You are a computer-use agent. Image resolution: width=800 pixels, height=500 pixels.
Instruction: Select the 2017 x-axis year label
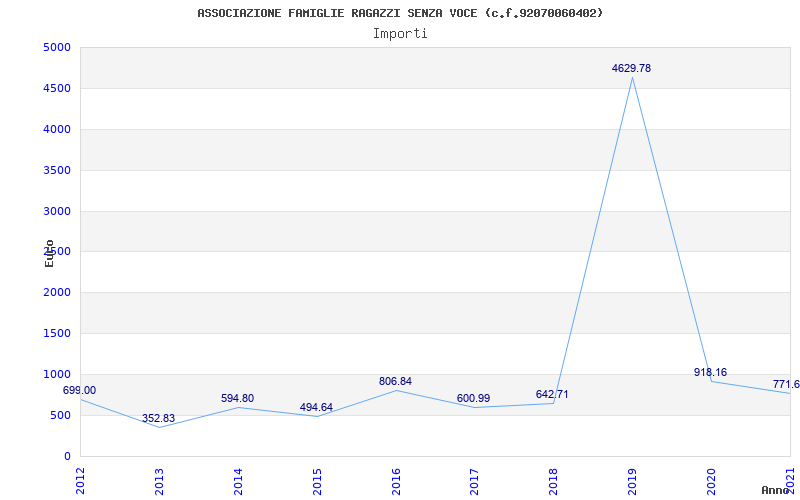[474, 482]
